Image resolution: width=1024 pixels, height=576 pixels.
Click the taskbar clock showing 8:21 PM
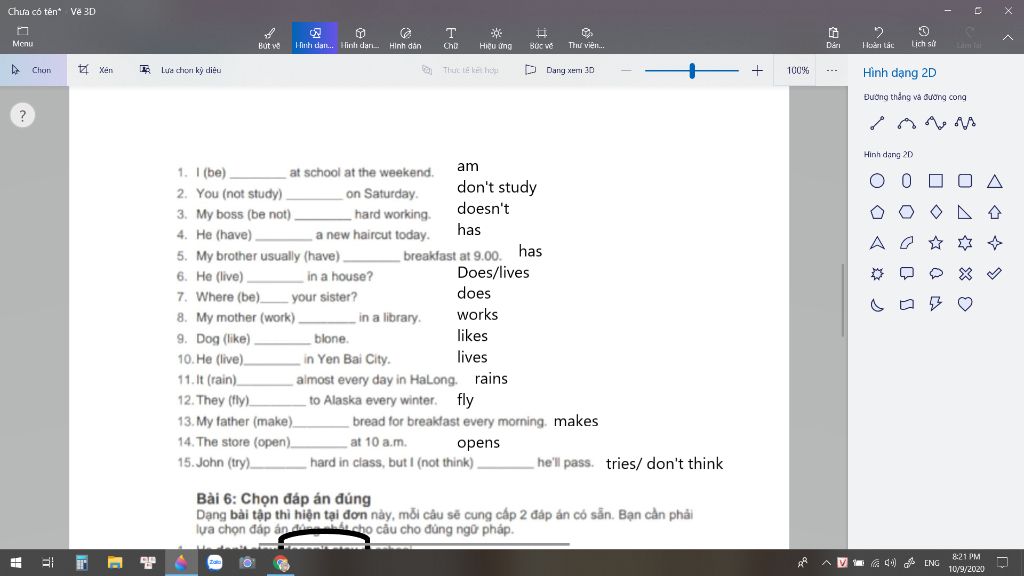[x=967, y=563]
